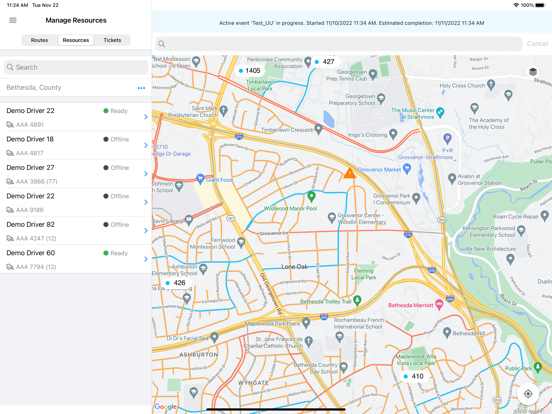This screenshot has width=552, height=414.
Task: Click Ready status of Demo Driver 60
Action: [x=115, y=253]
